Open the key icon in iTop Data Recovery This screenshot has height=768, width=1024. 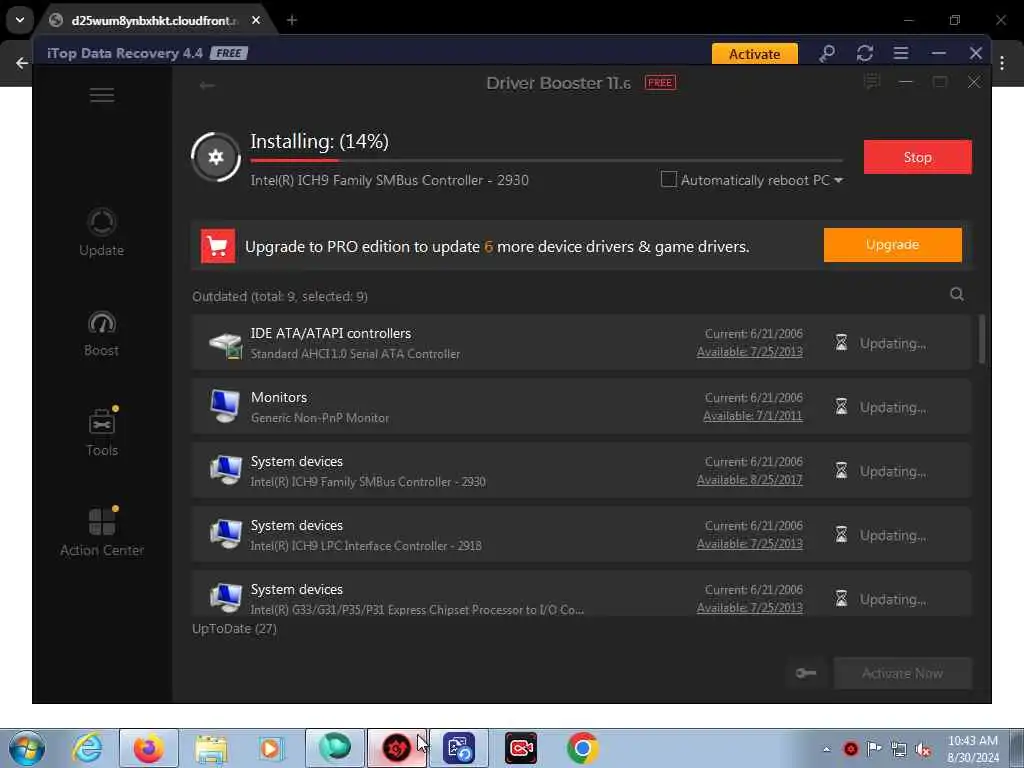point(827,53)
